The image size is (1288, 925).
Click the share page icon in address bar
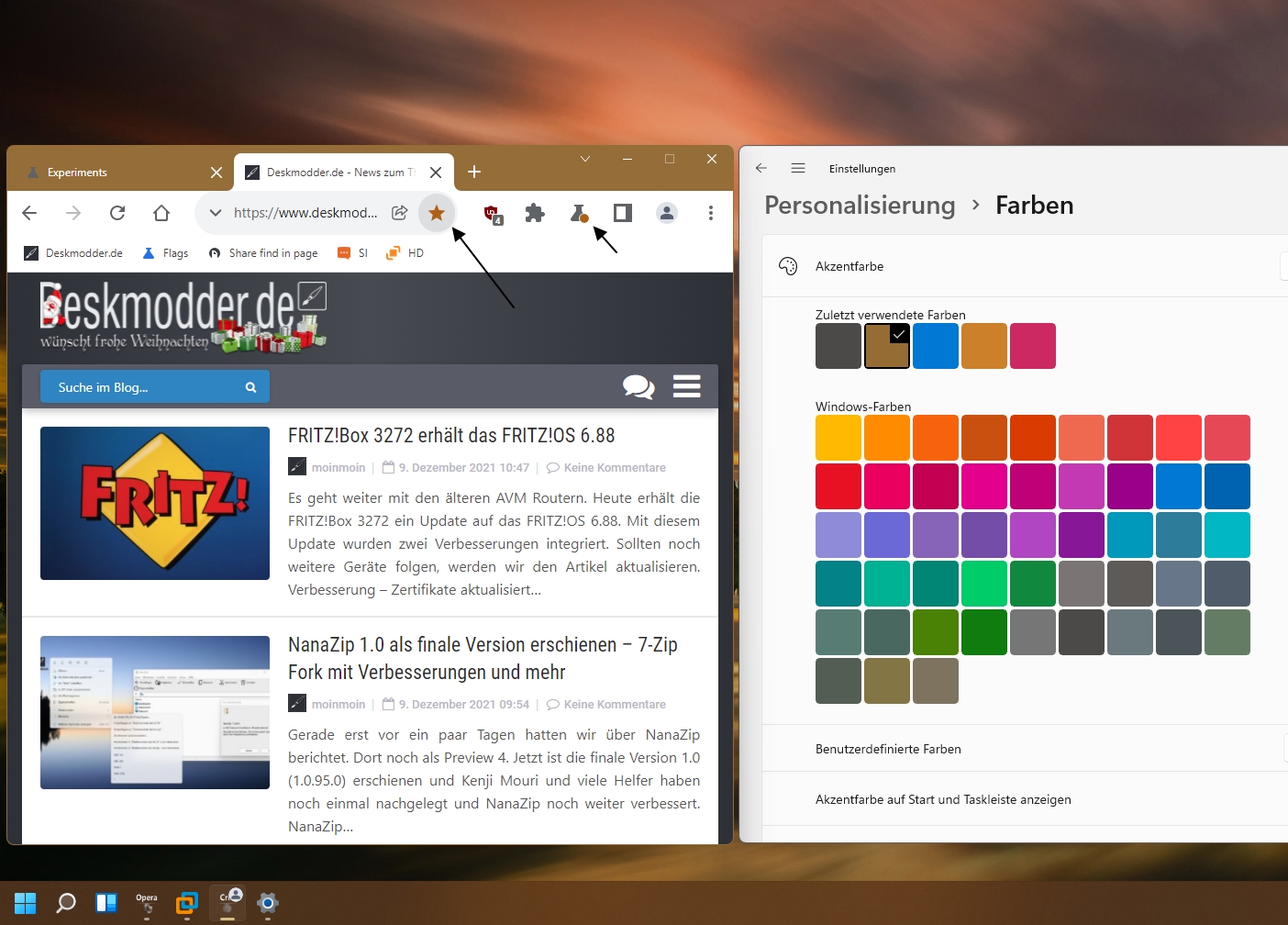coord(400,213)
